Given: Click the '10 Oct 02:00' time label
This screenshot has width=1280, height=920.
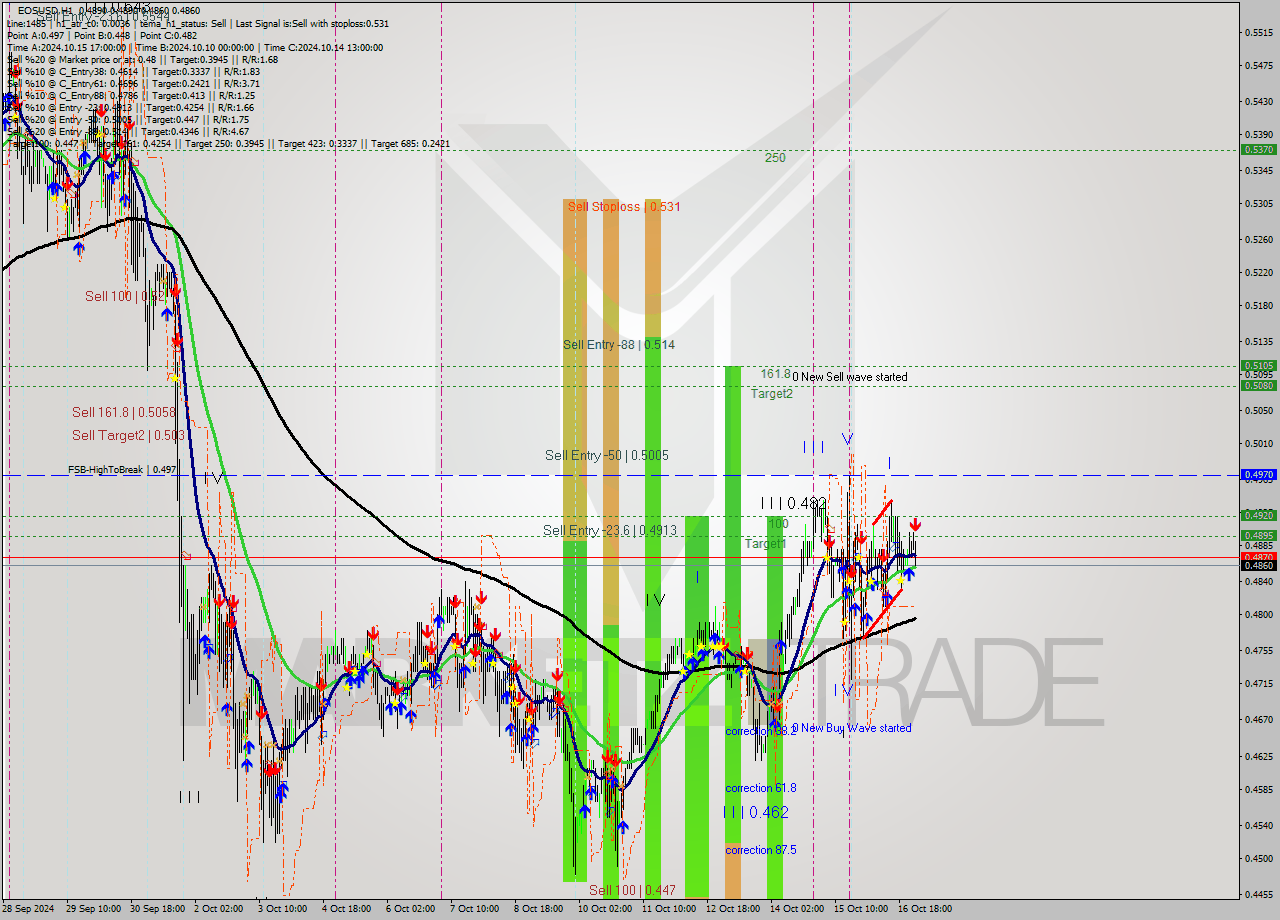Looking at the screenshot, I should click(604, 909).
